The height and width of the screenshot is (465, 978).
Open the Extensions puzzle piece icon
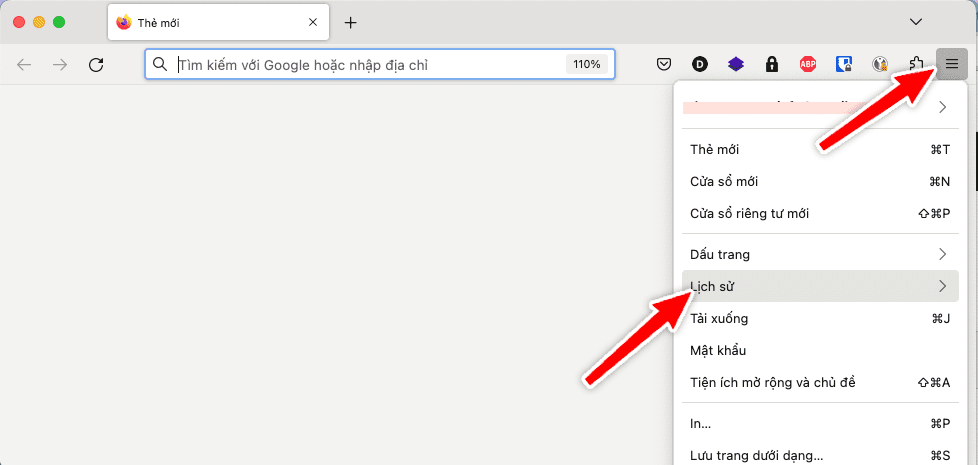click(x=916, y=64)
